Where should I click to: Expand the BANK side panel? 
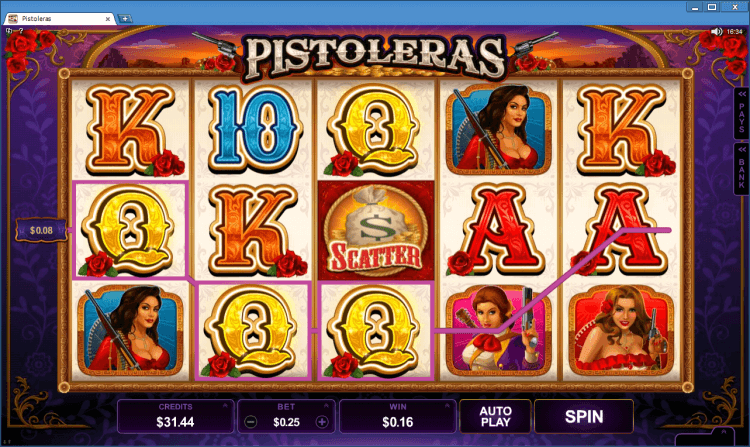pyautogui.click(x=741, y=169)
